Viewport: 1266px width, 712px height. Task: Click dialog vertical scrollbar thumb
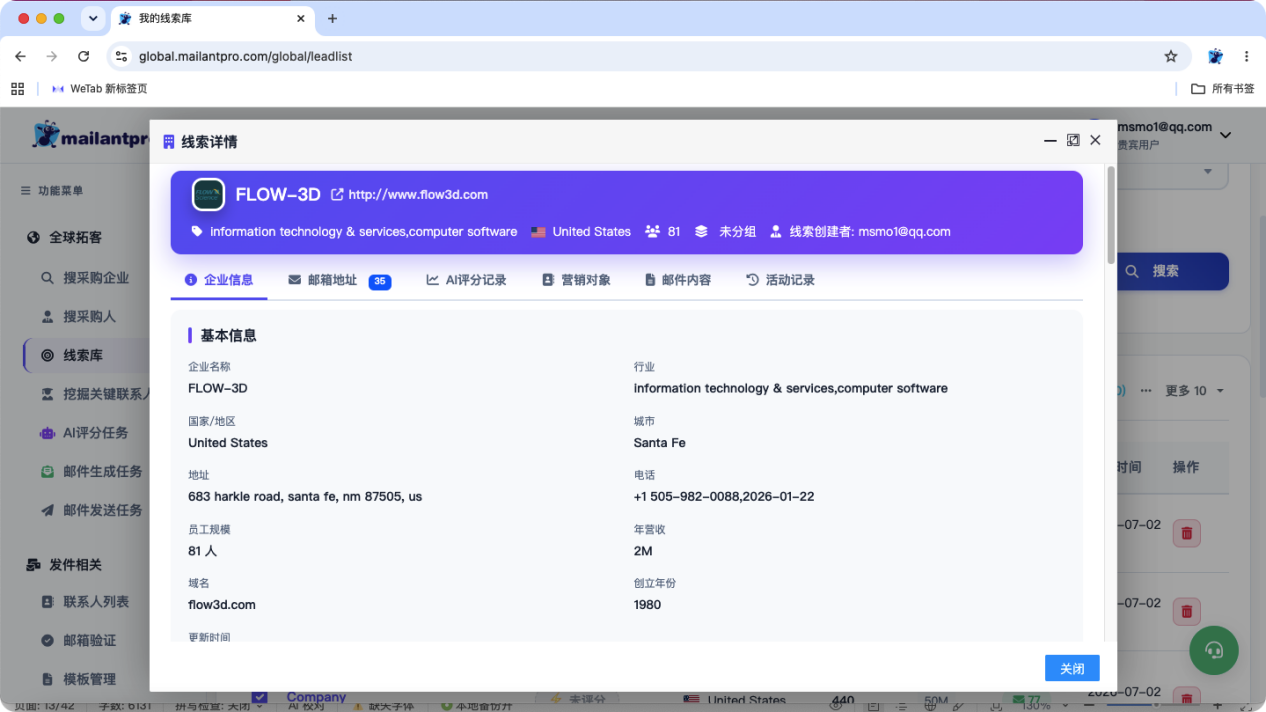click(x=1111, y=215)
